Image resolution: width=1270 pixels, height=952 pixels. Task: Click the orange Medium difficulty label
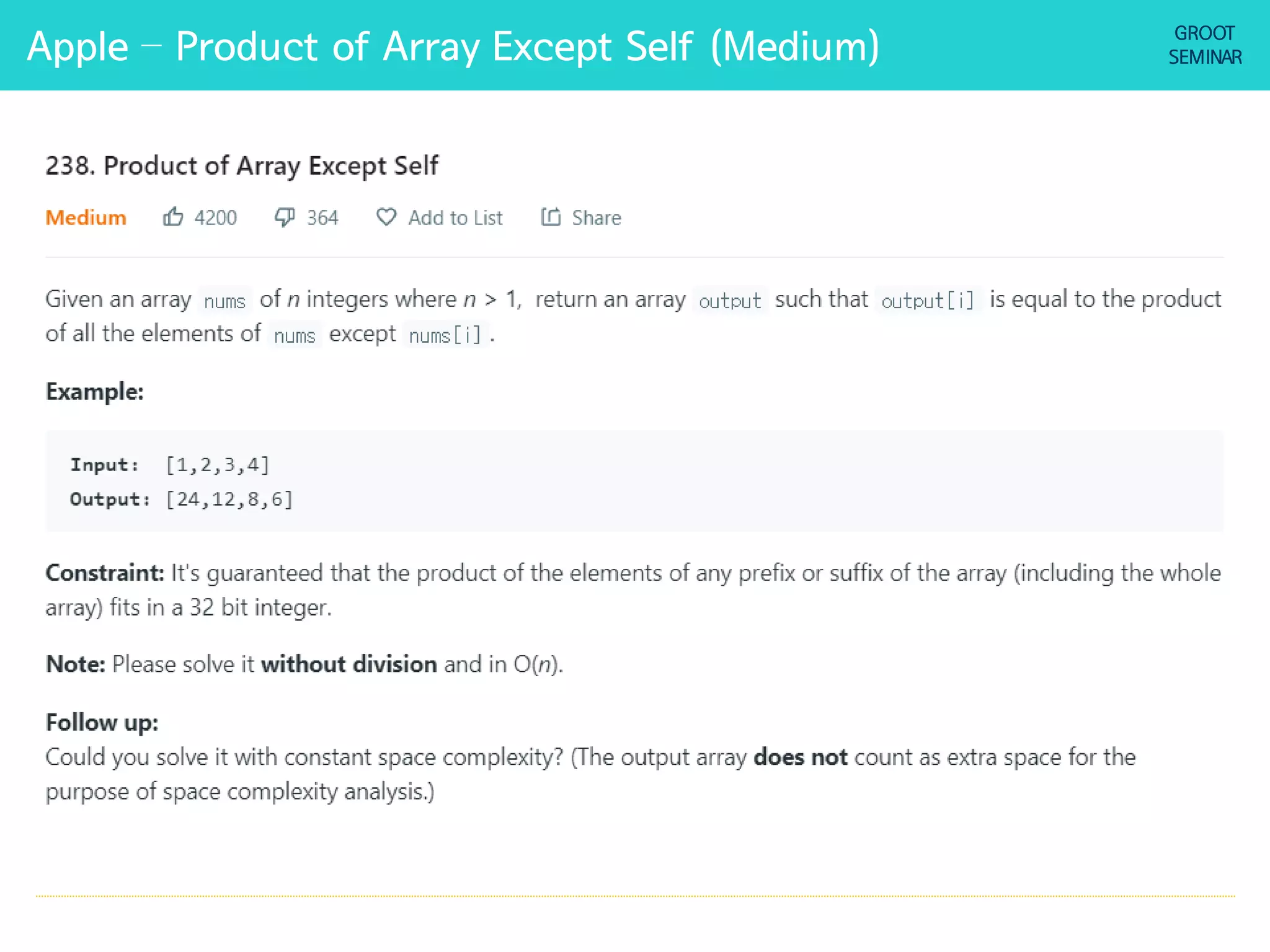86,218
